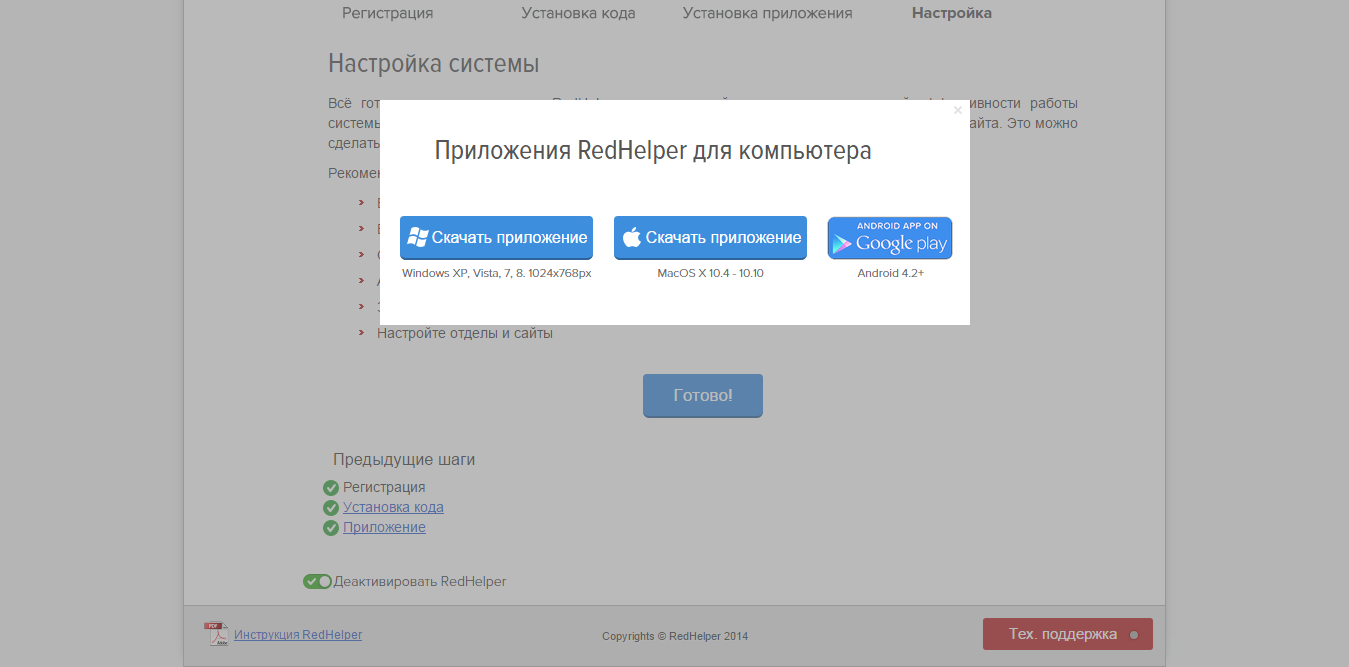1349x667 pixels.
Task: Click the Windows XP, Vista, 7, 8 requirements text
Action: point(496,273)
